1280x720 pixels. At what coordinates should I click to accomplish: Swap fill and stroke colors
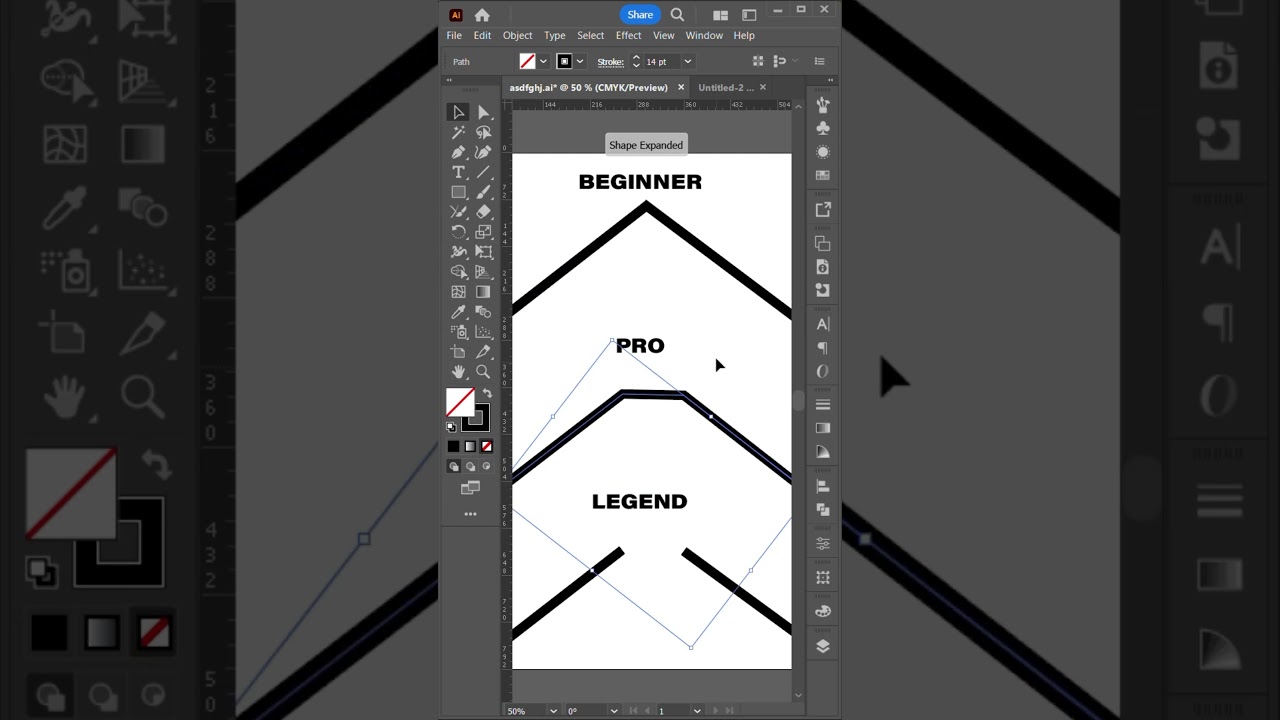pyautogui.click(x=487, y=393)
